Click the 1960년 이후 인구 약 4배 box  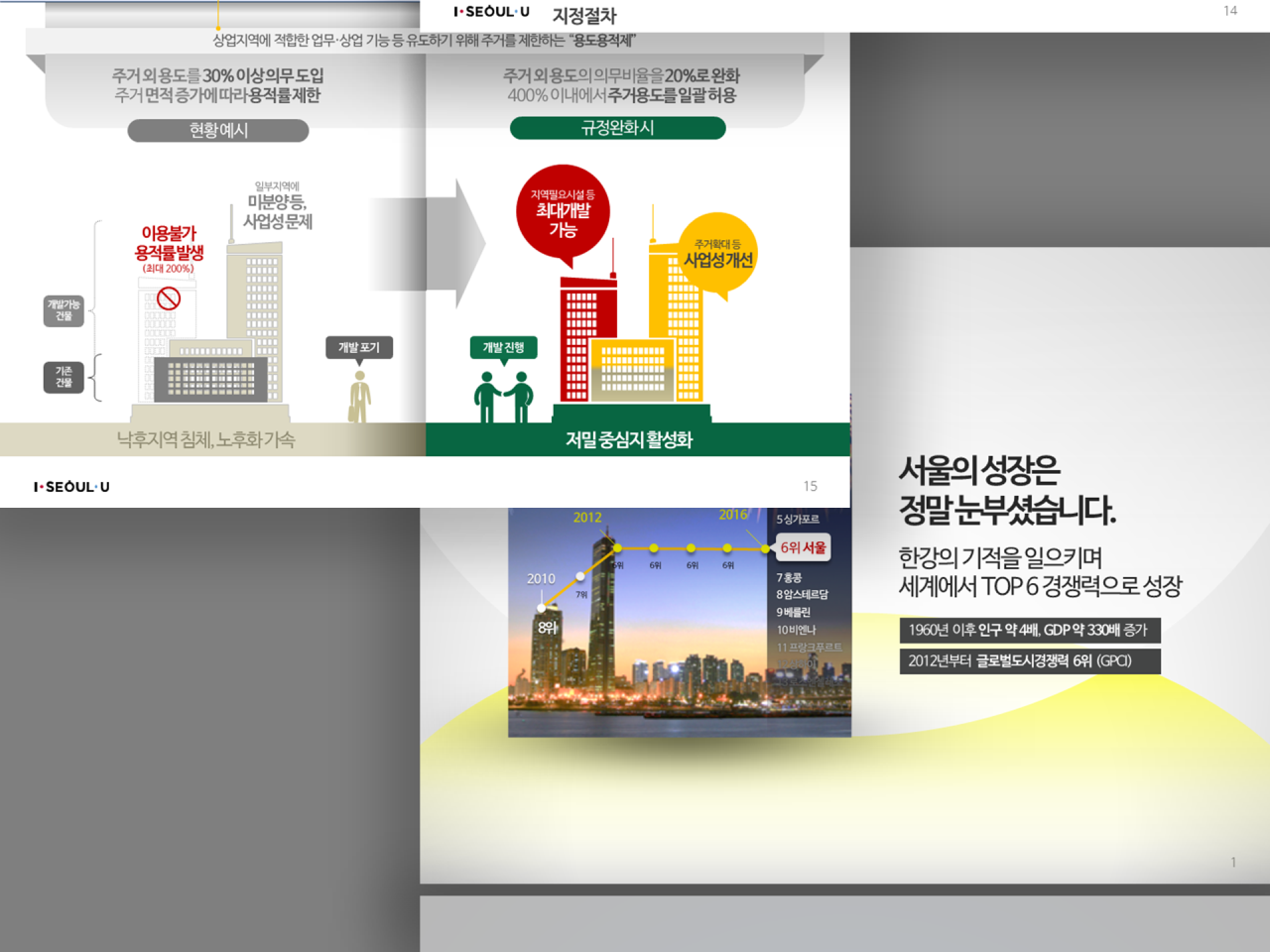1030,630
